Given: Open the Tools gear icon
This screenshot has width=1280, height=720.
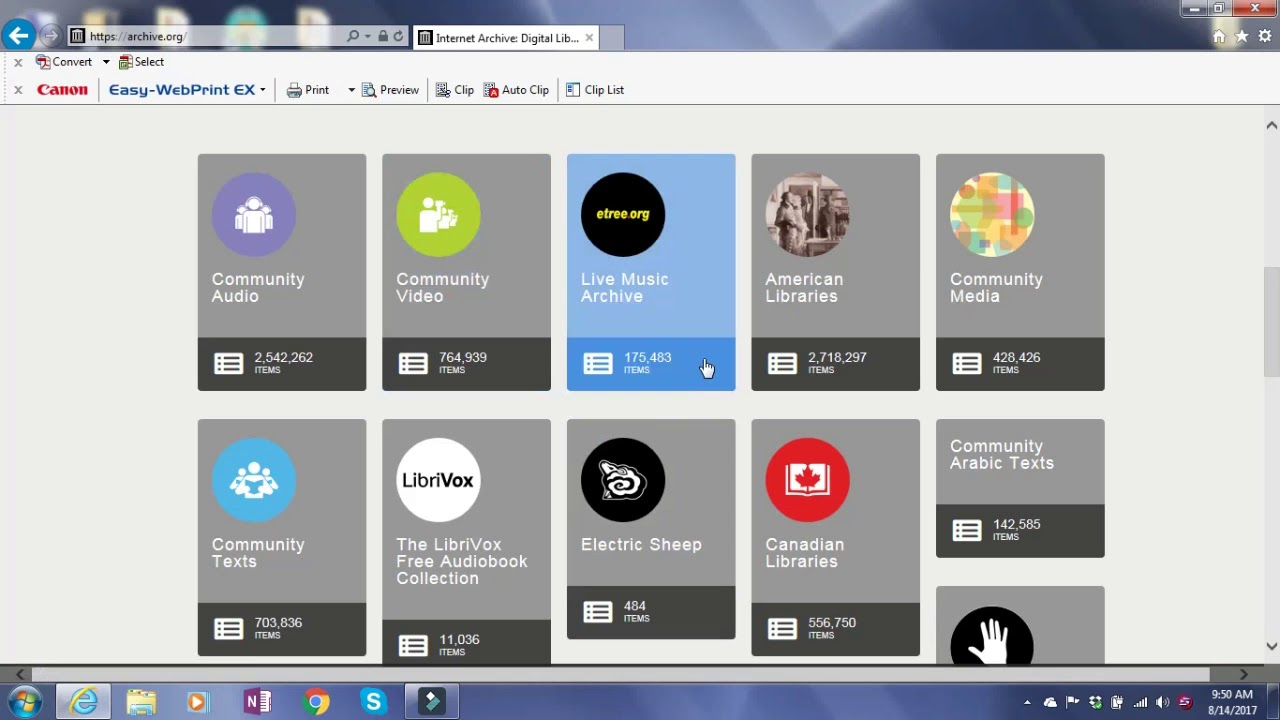Looking at the screenshot, I should pos(1265,36).
